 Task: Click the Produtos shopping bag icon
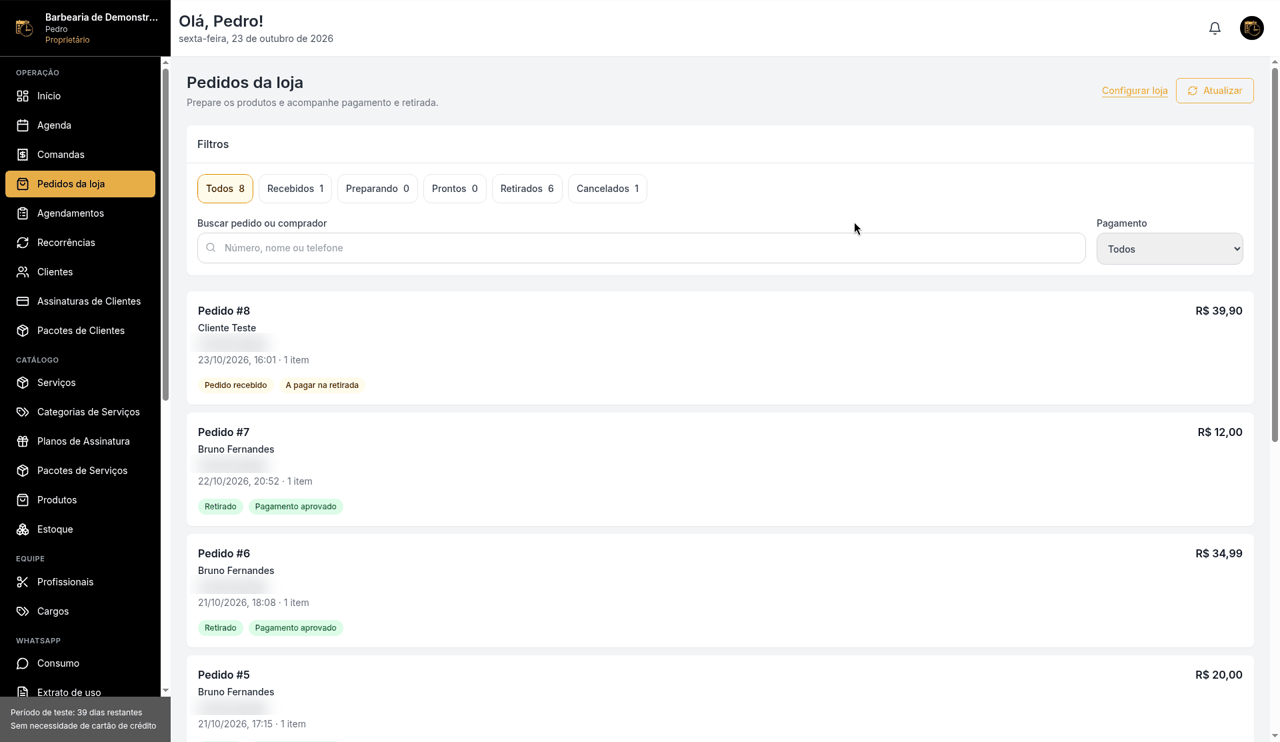click(x=23, y=500)
